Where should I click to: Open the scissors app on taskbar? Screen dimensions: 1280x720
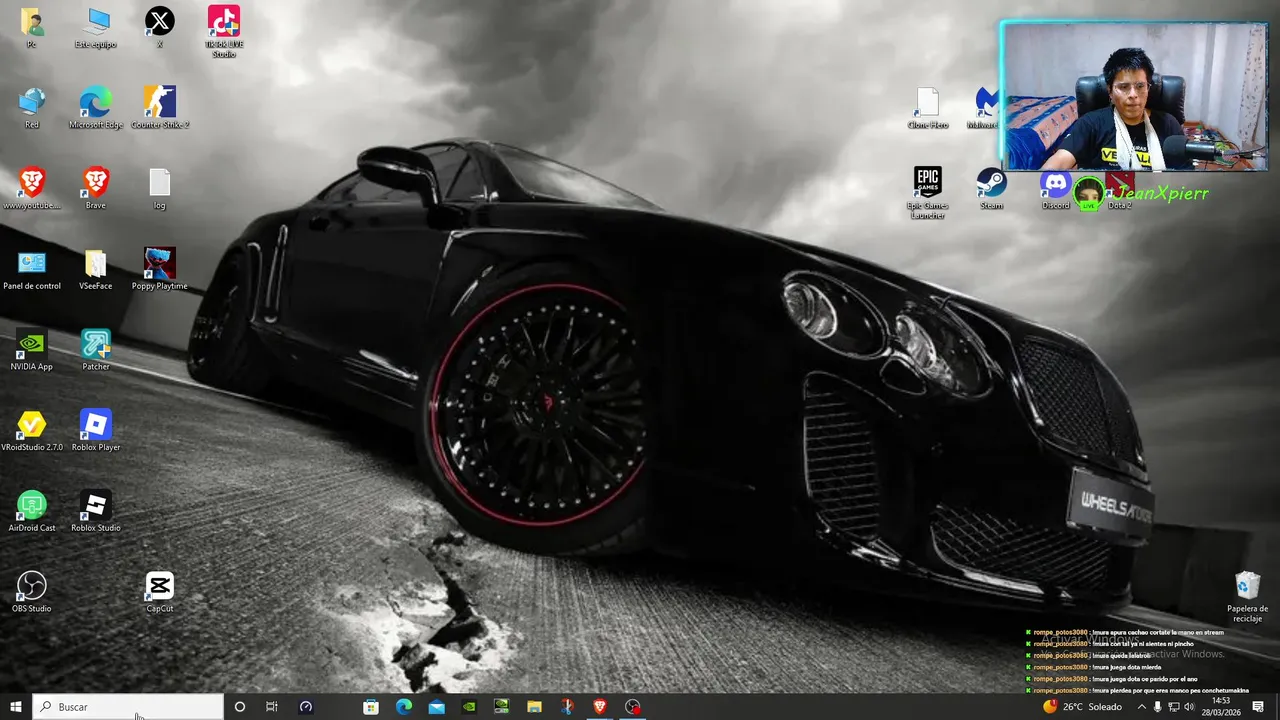(567, 707)
